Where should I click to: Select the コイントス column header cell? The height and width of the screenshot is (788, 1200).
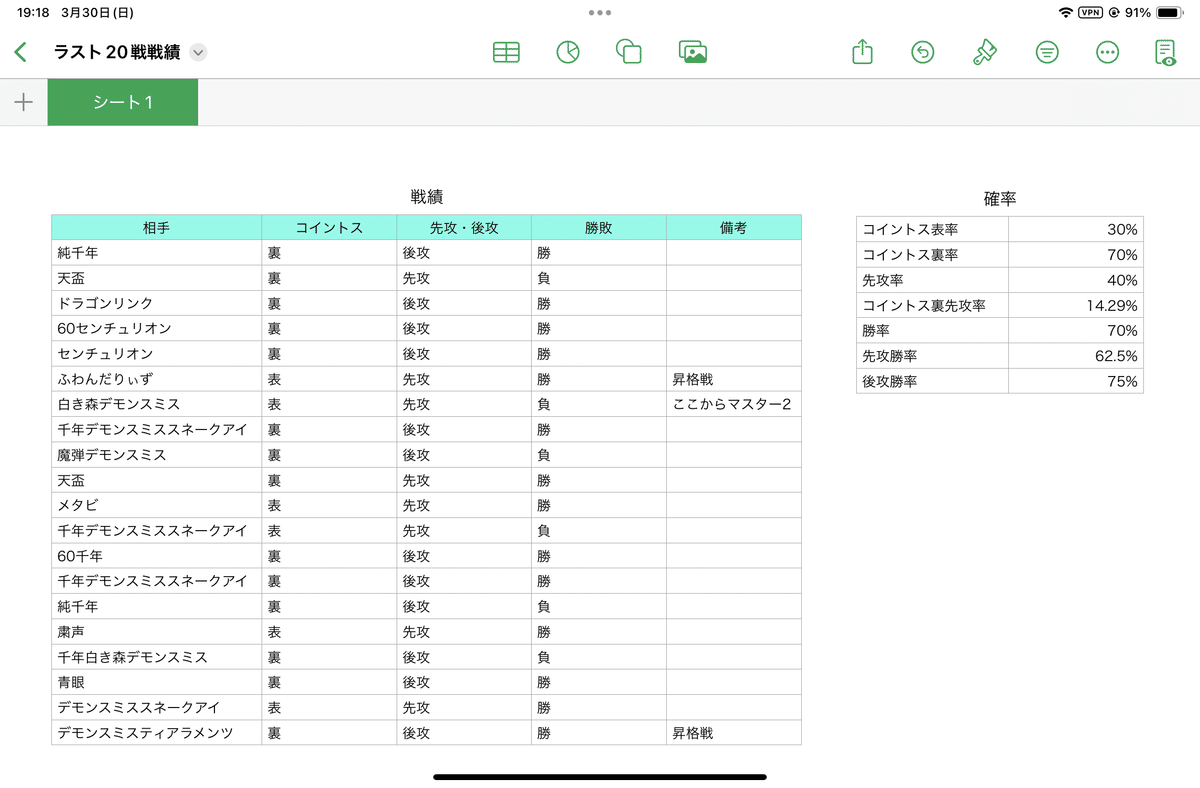point(329,228)
